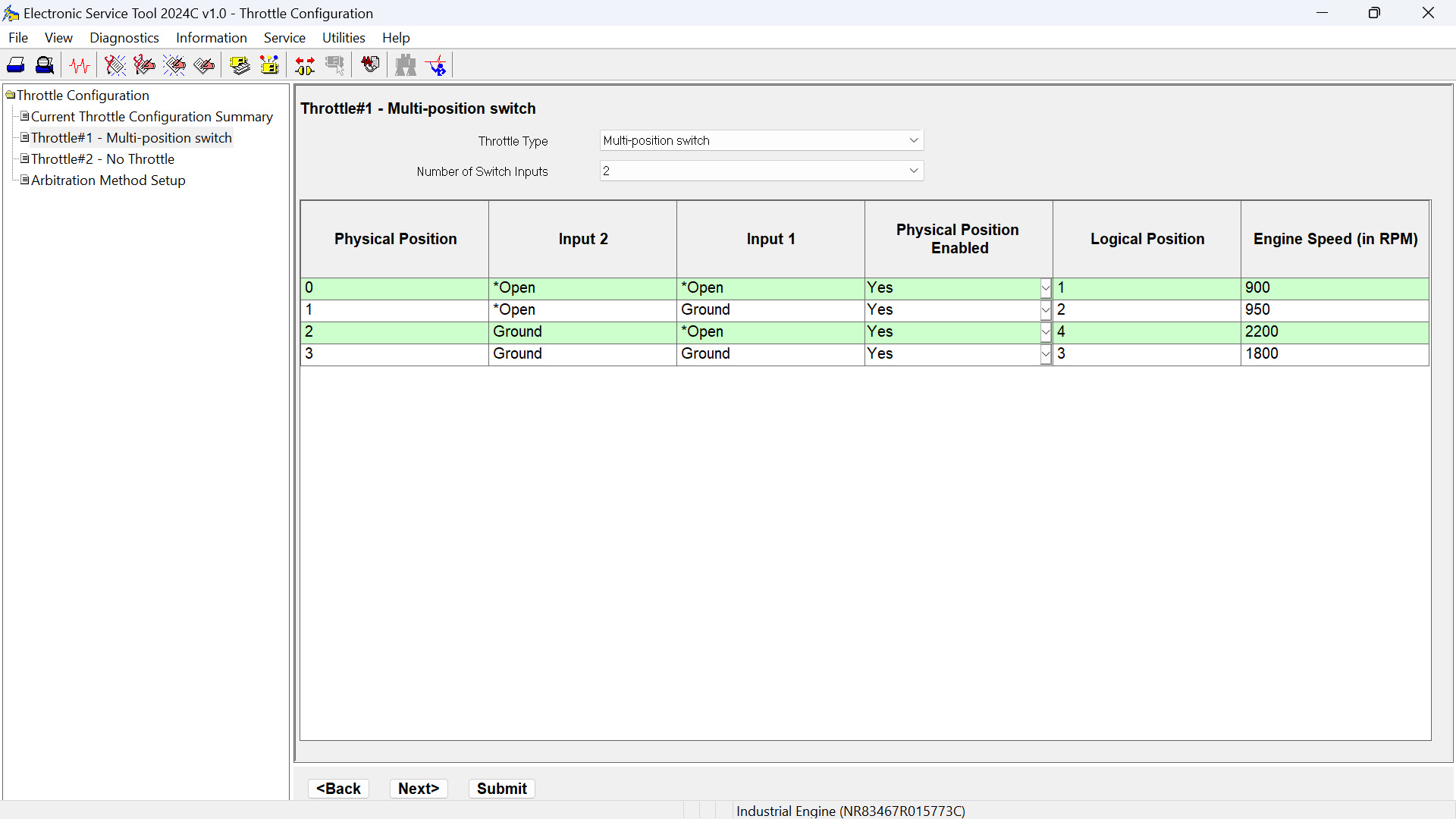Click the Next> button
Screen dimensions: 1456x819
pos(419,789)
